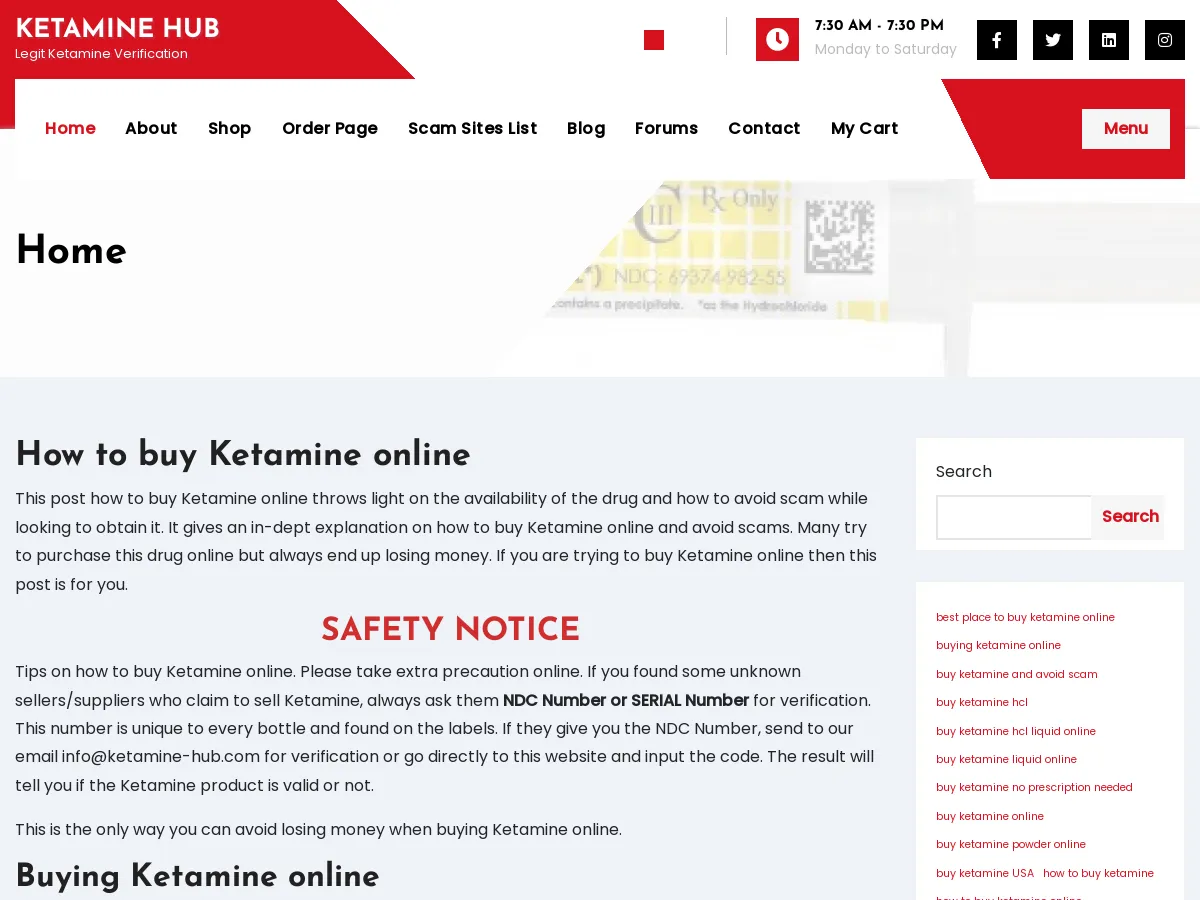Open the Twitter social icon
Screen dimensions: 1200x900
[x=1052, y=39]
